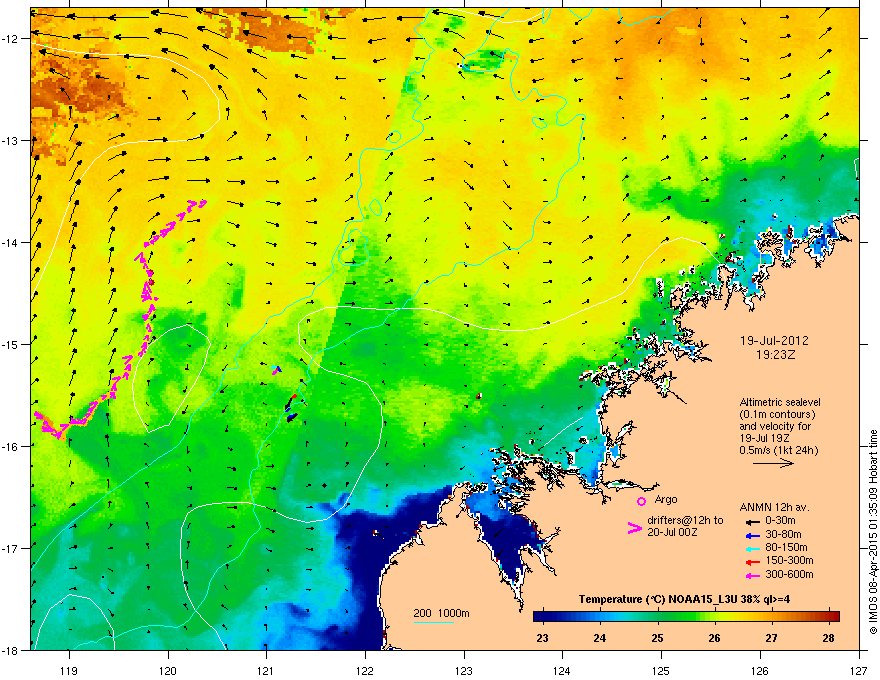
Task: Click the longitude axis label 125
Action: (x=661, y=670)
